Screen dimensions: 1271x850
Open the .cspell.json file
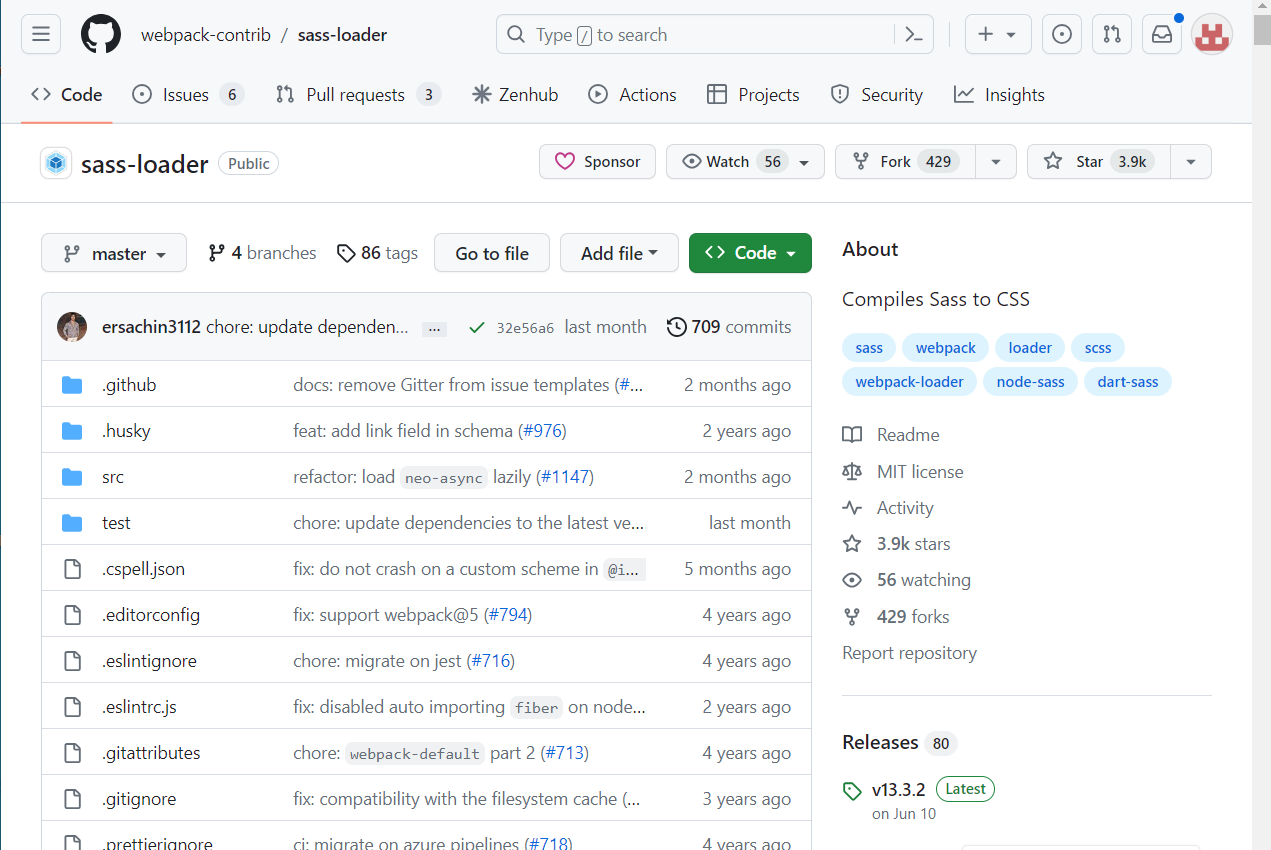(143, 569)
